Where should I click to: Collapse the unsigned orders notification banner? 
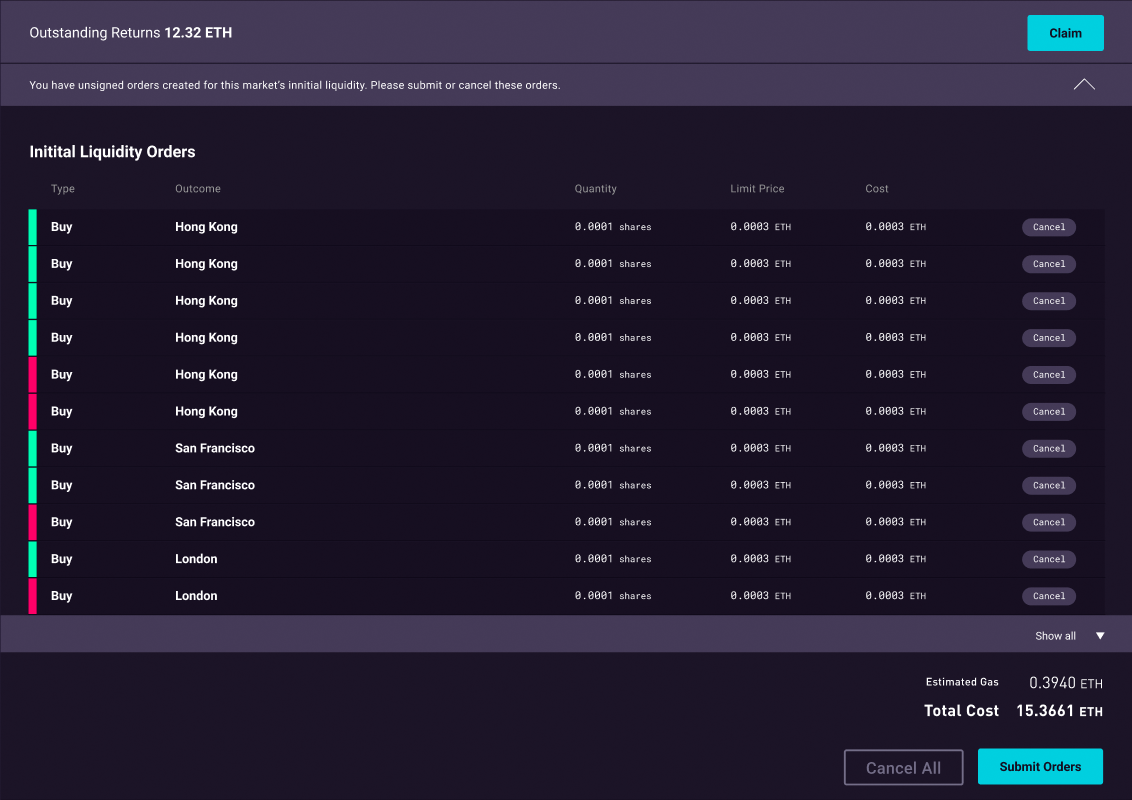1084,84
